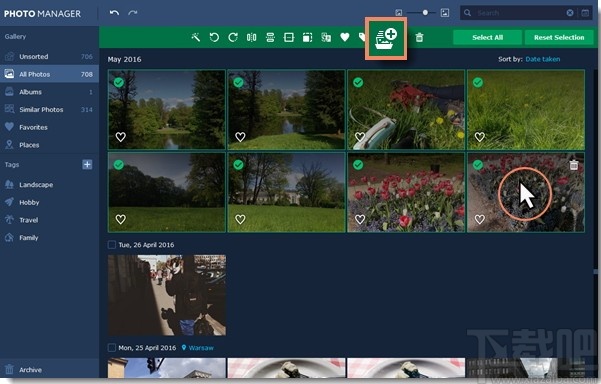Click the search magnifier icon
The image size is (601, 384).
[x=468, y=13]
